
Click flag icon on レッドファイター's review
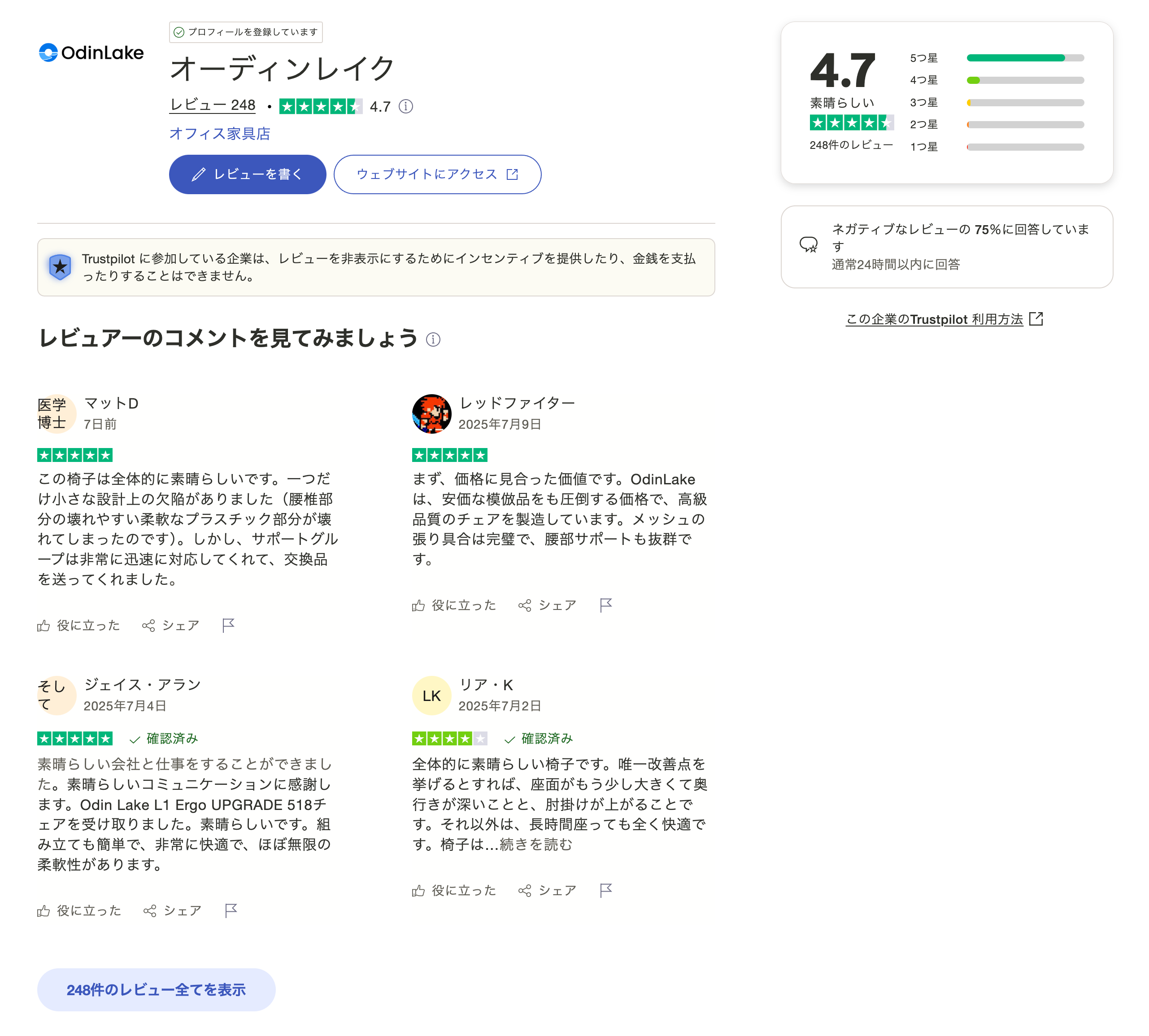point(605,605)
